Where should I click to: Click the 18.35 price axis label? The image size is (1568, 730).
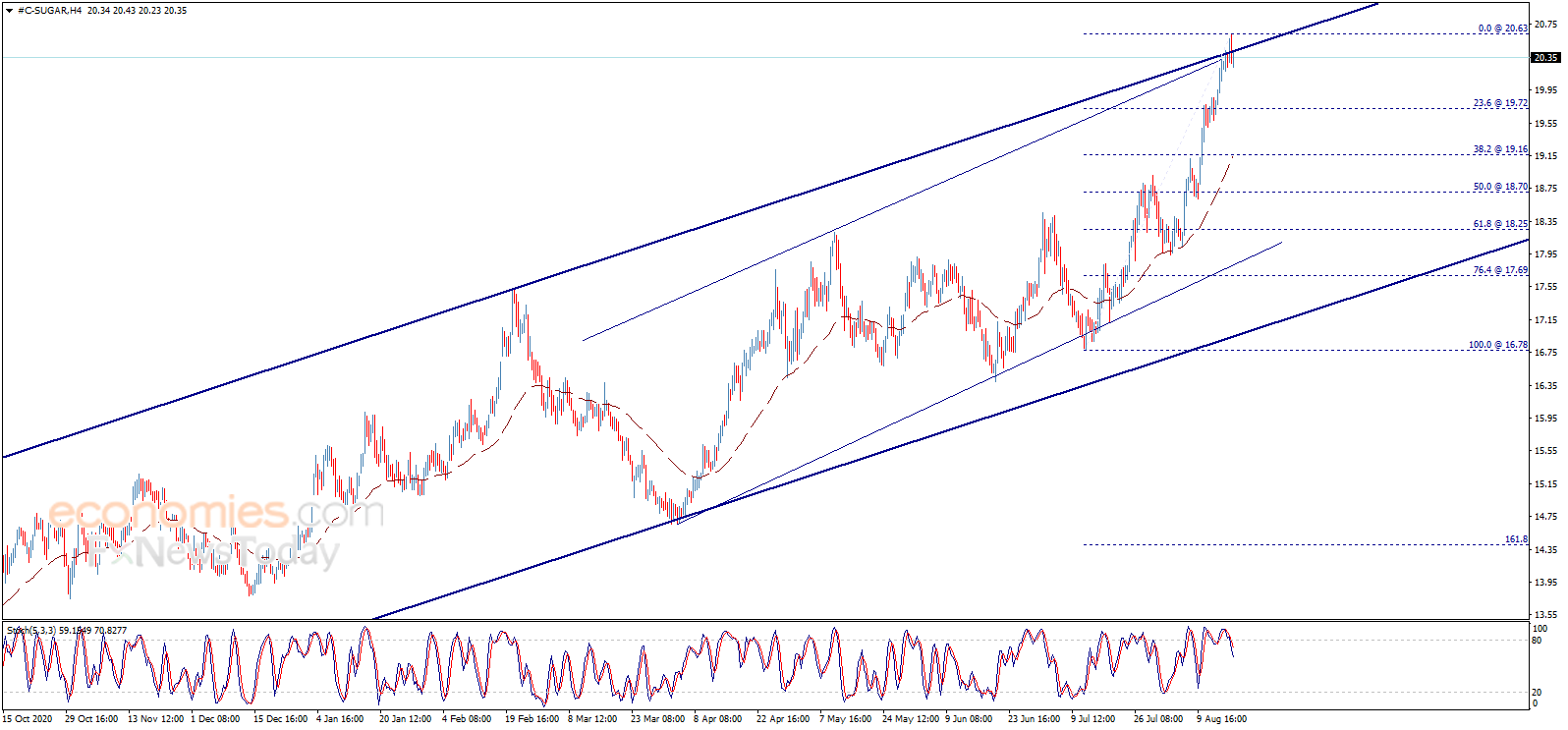point(1546,222)
